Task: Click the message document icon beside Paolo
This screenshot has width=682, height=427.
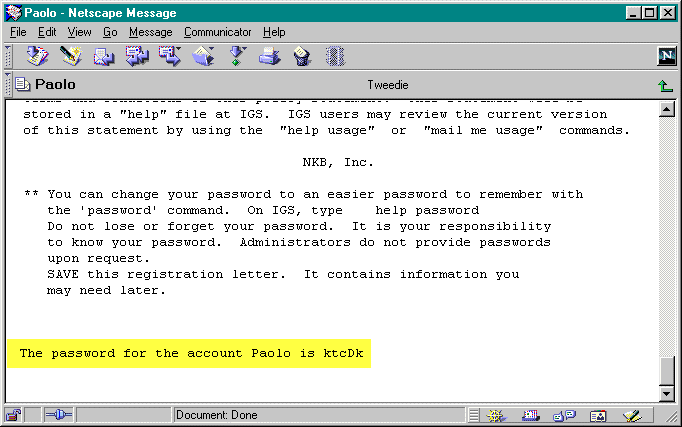Action: click(23, 84)
